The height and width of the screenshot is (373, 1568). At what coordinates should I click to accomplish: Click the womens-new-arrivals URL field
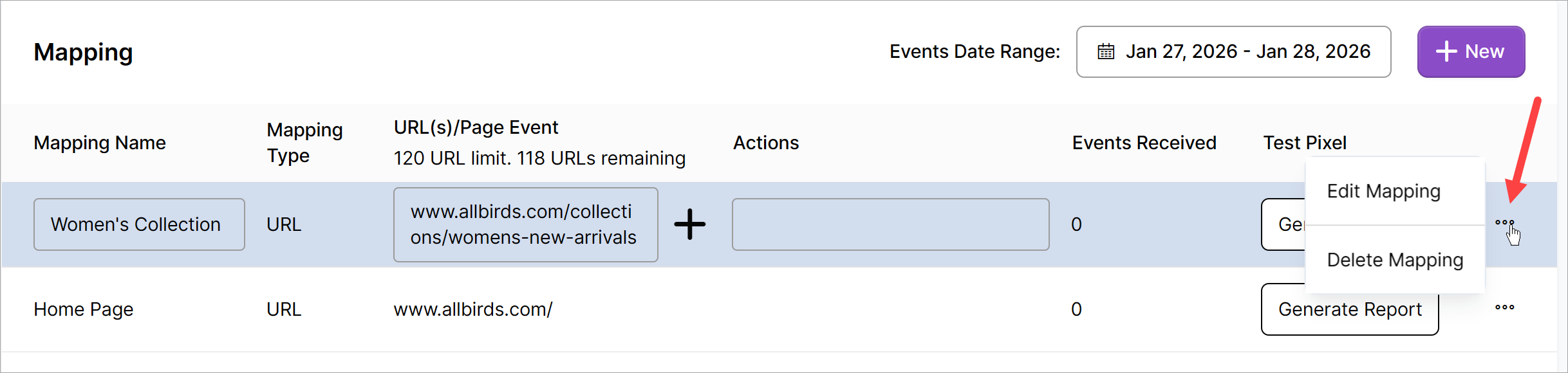pyautogui.click(x=525, y=224)
